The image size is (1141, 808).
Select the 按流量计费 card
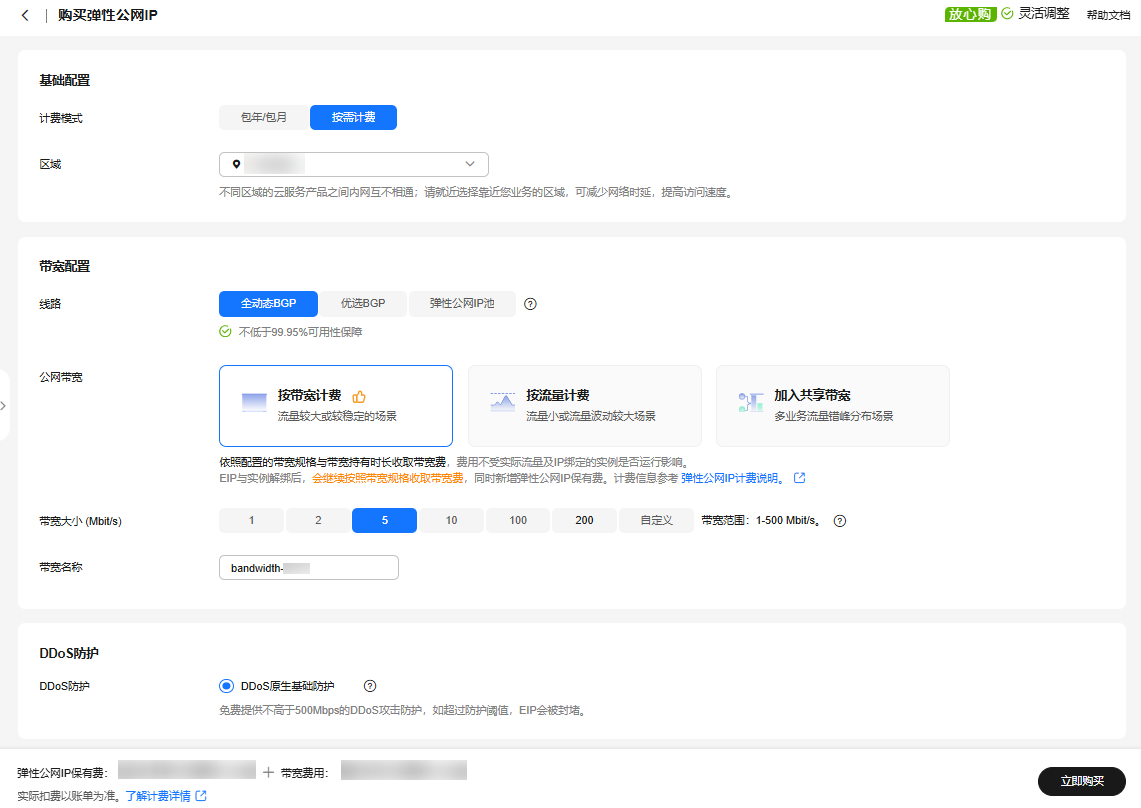click(585, 405)
